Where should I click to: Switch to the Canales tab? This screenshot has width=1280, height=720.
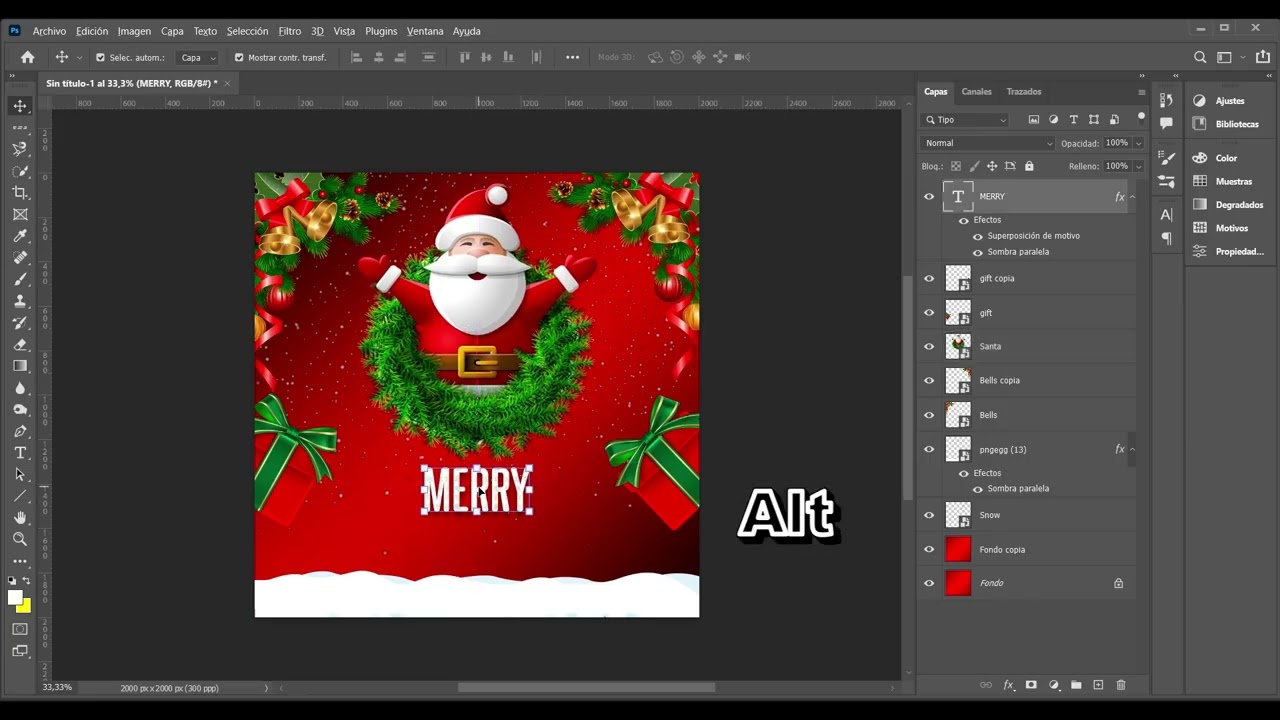[x=976, y=92]
